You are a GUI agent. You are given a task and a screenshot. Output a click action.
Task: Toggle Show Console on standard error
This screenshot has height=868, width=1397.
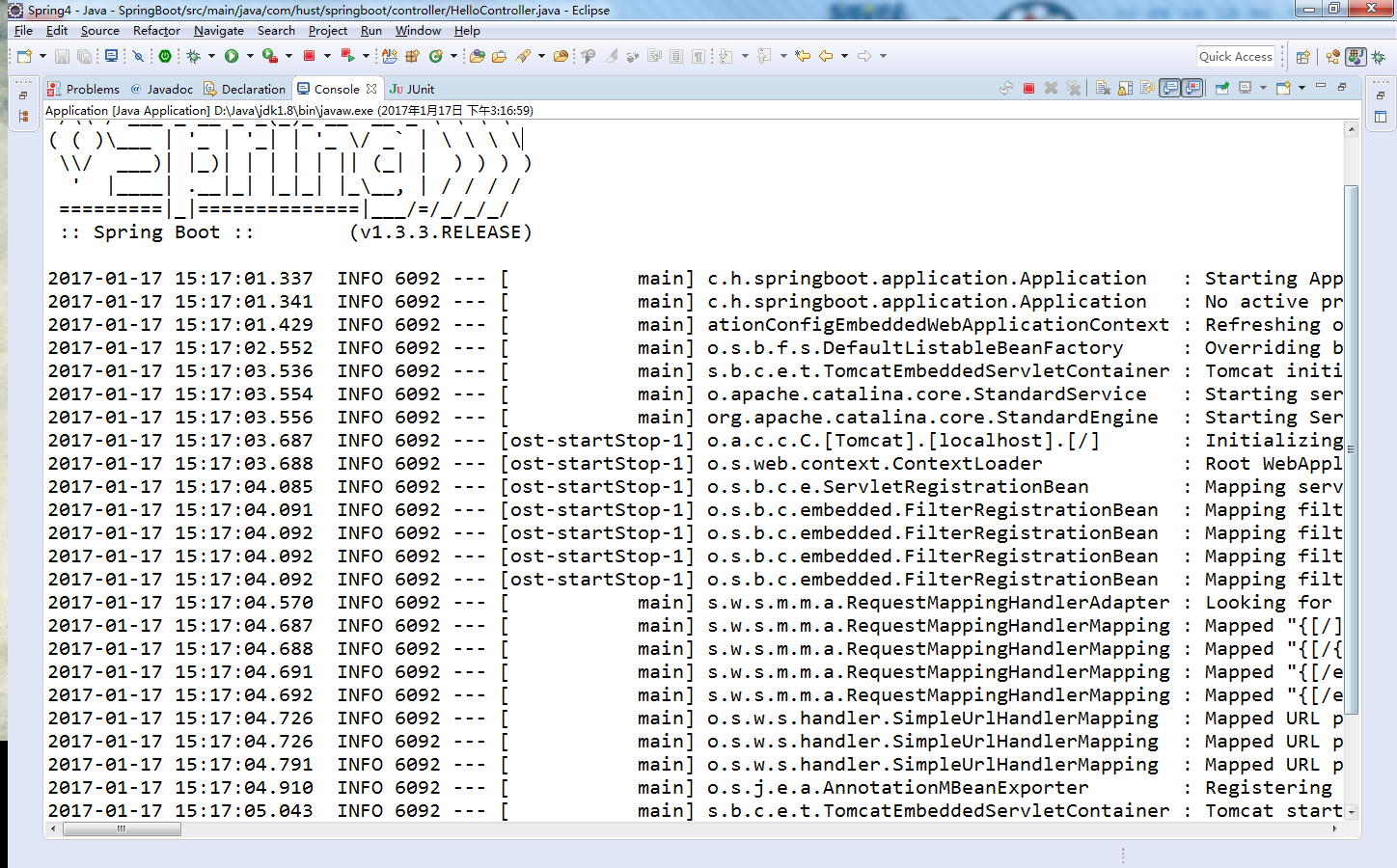(x=1192, y=89)
